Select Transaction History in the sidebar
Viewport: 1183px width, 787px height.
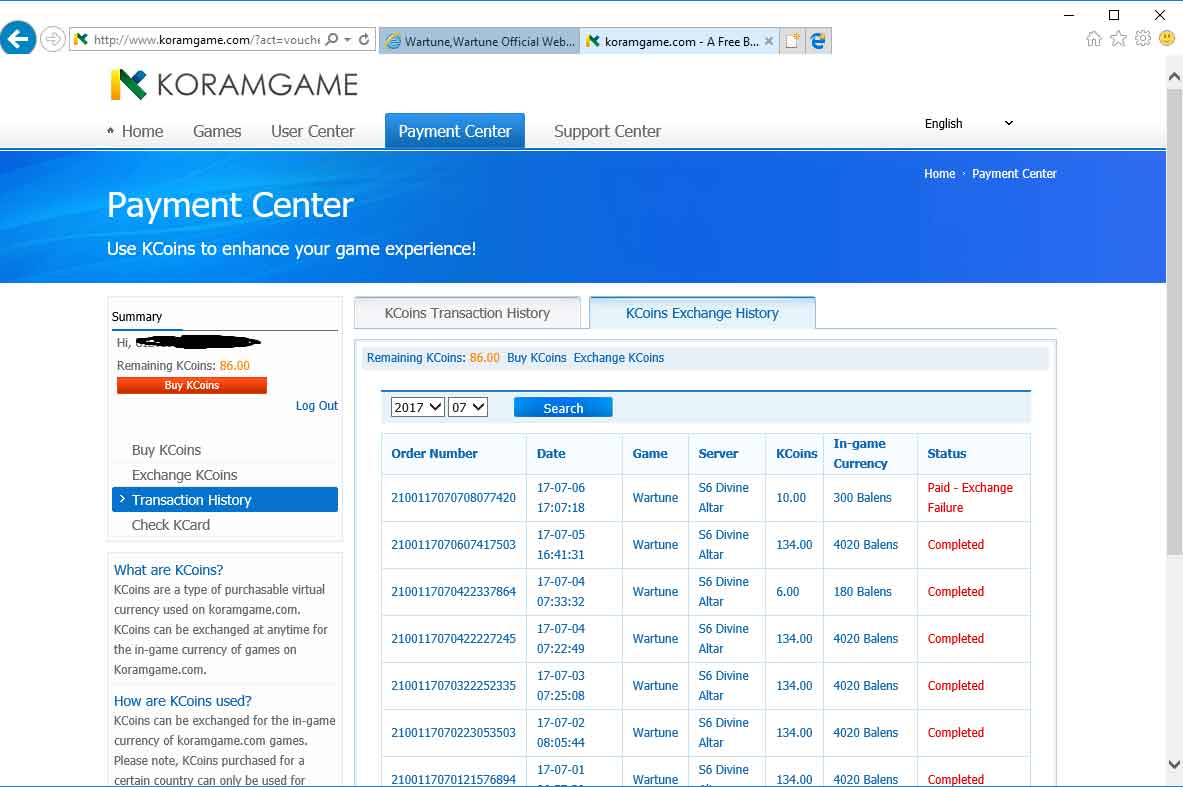click(225, 500)
